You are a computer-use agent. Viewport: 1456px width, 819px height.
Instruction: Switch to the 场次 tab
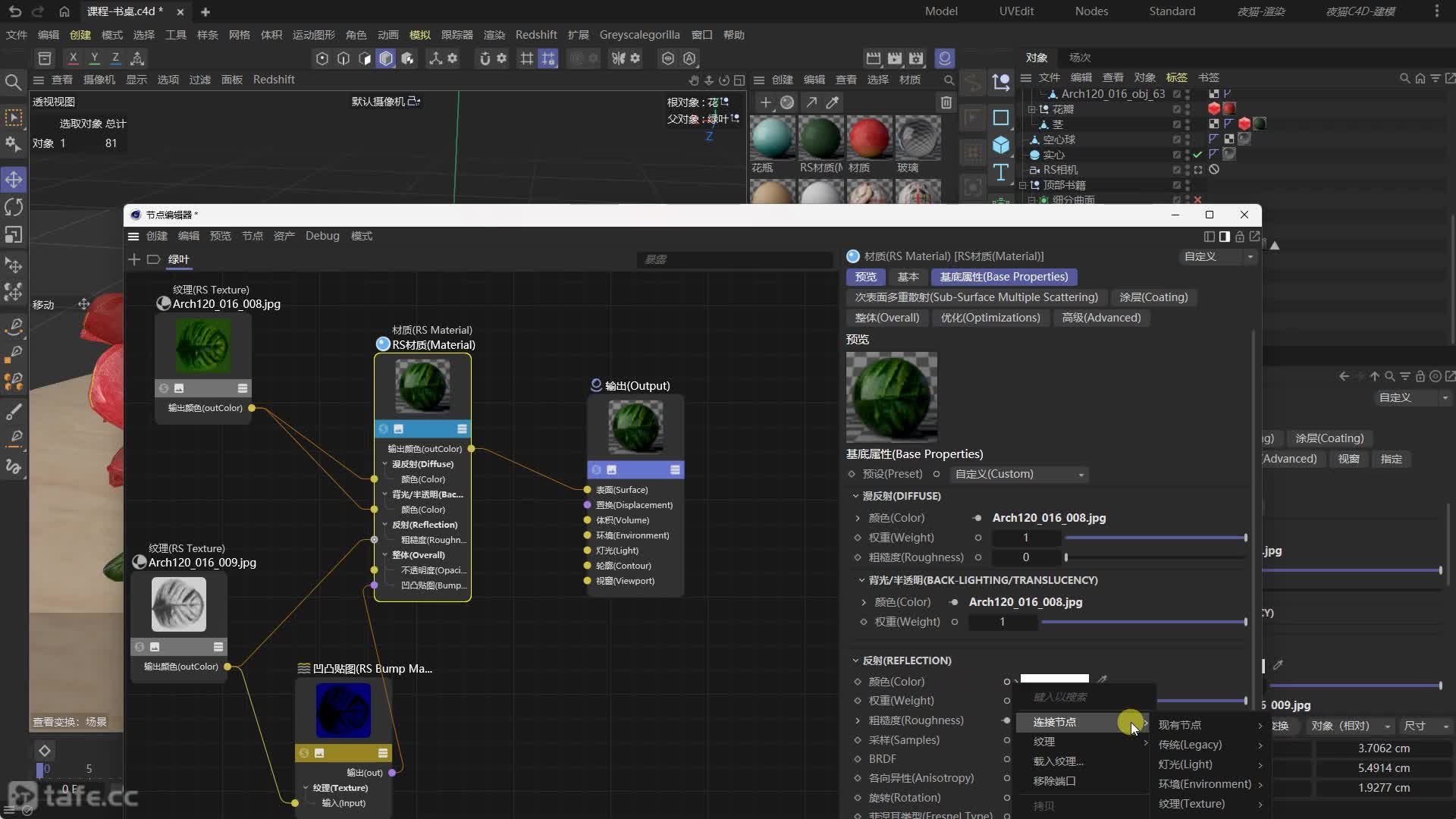(1079, 58)
